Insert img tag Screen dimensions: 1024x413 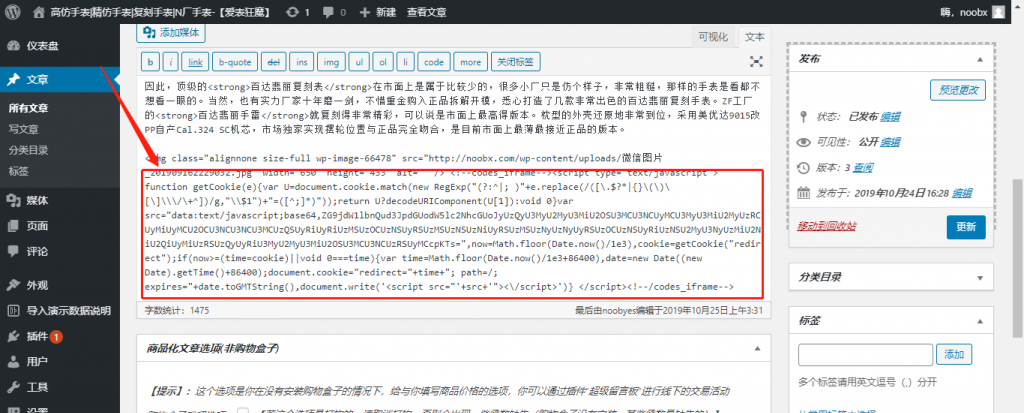pos(331,62)
